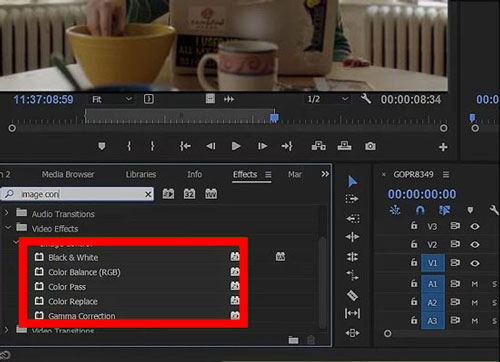This screenshot has width=500, height=362.
Task: Show hidden panel tabs double chevron
Action: click(325, 174)
